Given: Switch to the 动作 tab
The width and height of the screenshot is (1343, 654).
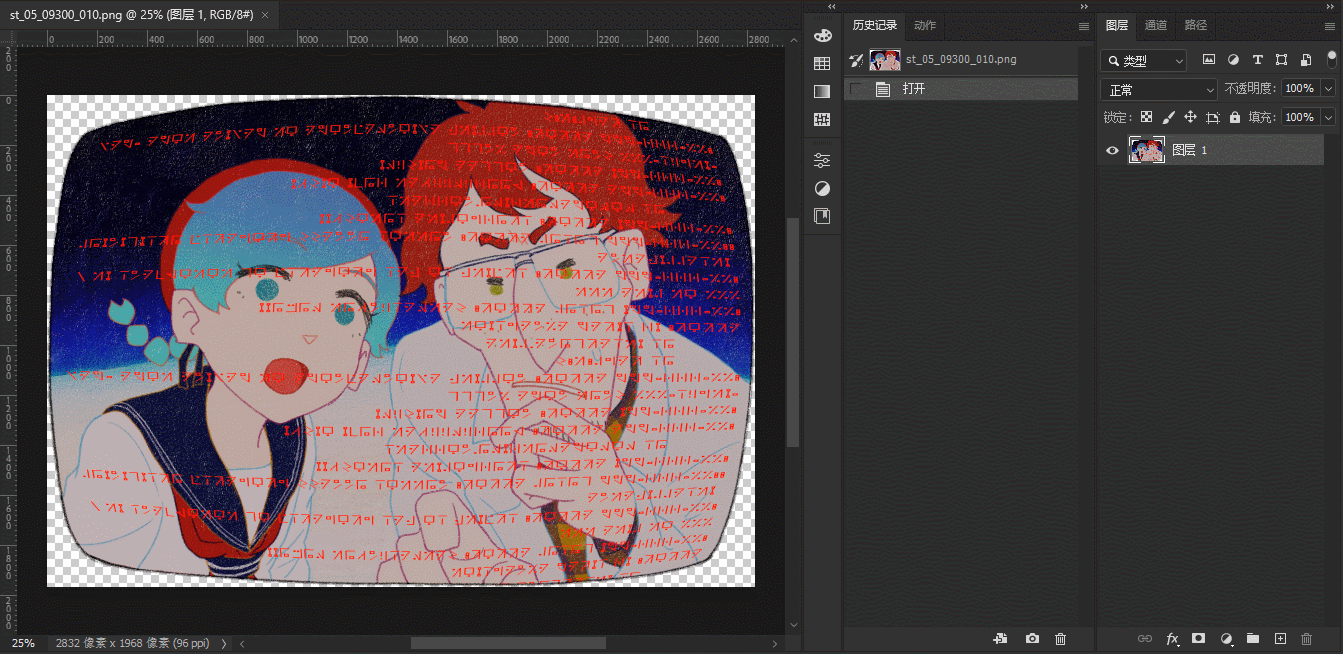Looking at the screenshot, I should 925,25.
